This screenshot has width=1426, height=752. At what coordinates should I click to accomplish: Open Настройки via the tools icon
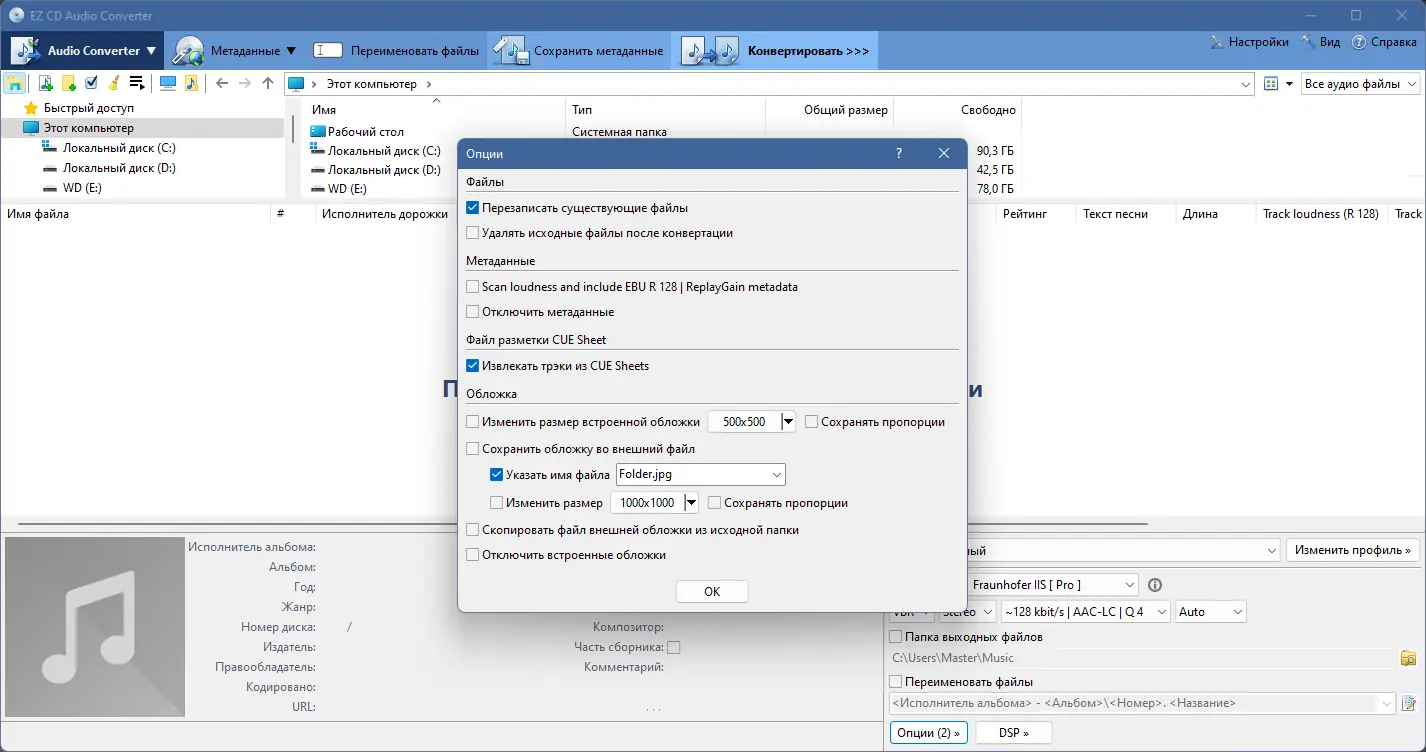[1217, 43]
